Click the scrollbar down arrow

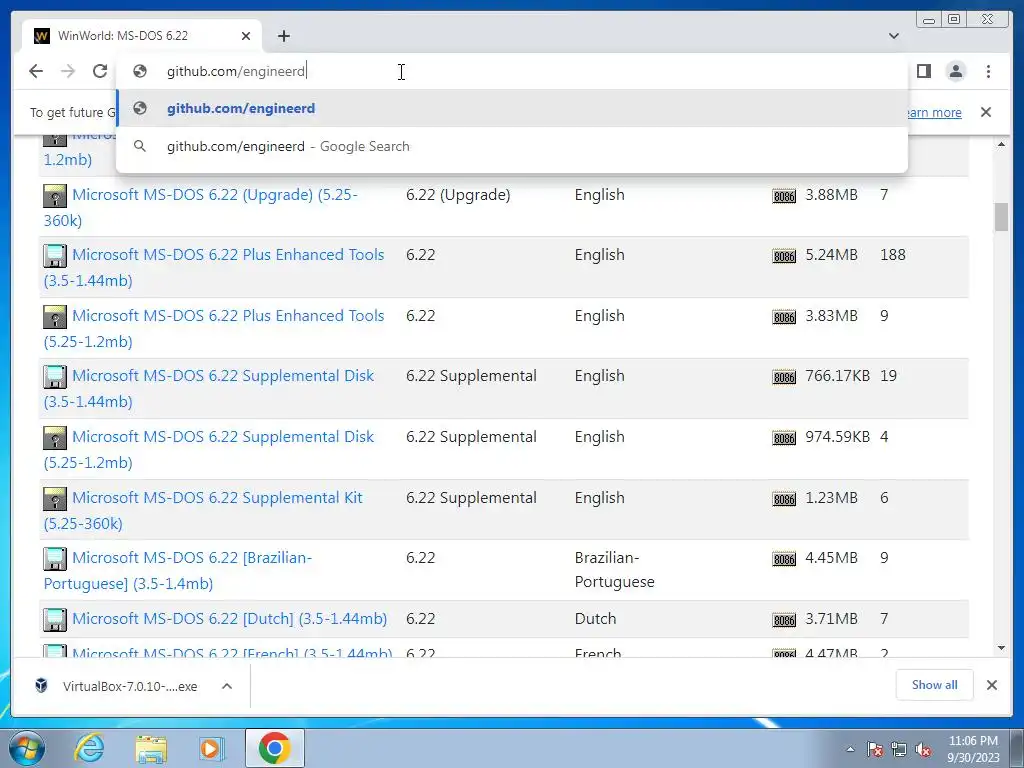pos(1001,648)
